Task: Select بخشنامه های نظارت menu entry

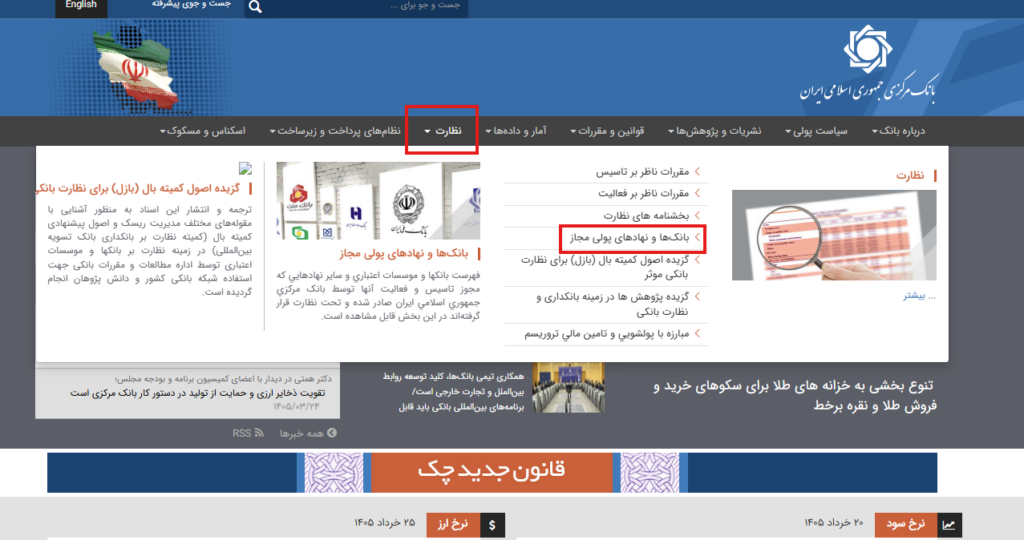Action: (646, 216)
